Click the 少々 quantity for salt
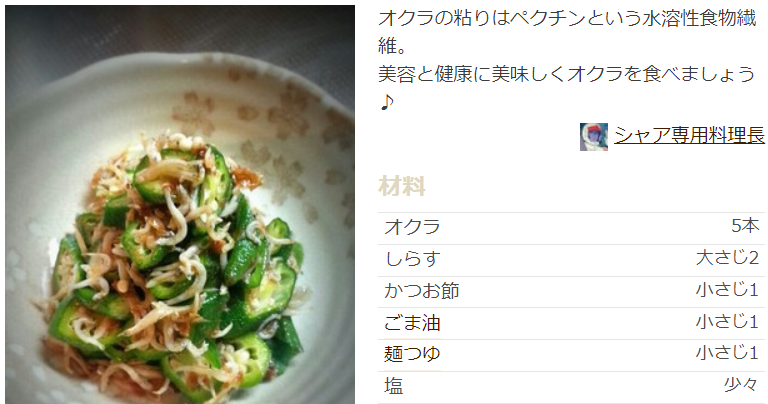Viewport: 768px width, 404px height. 742,384
